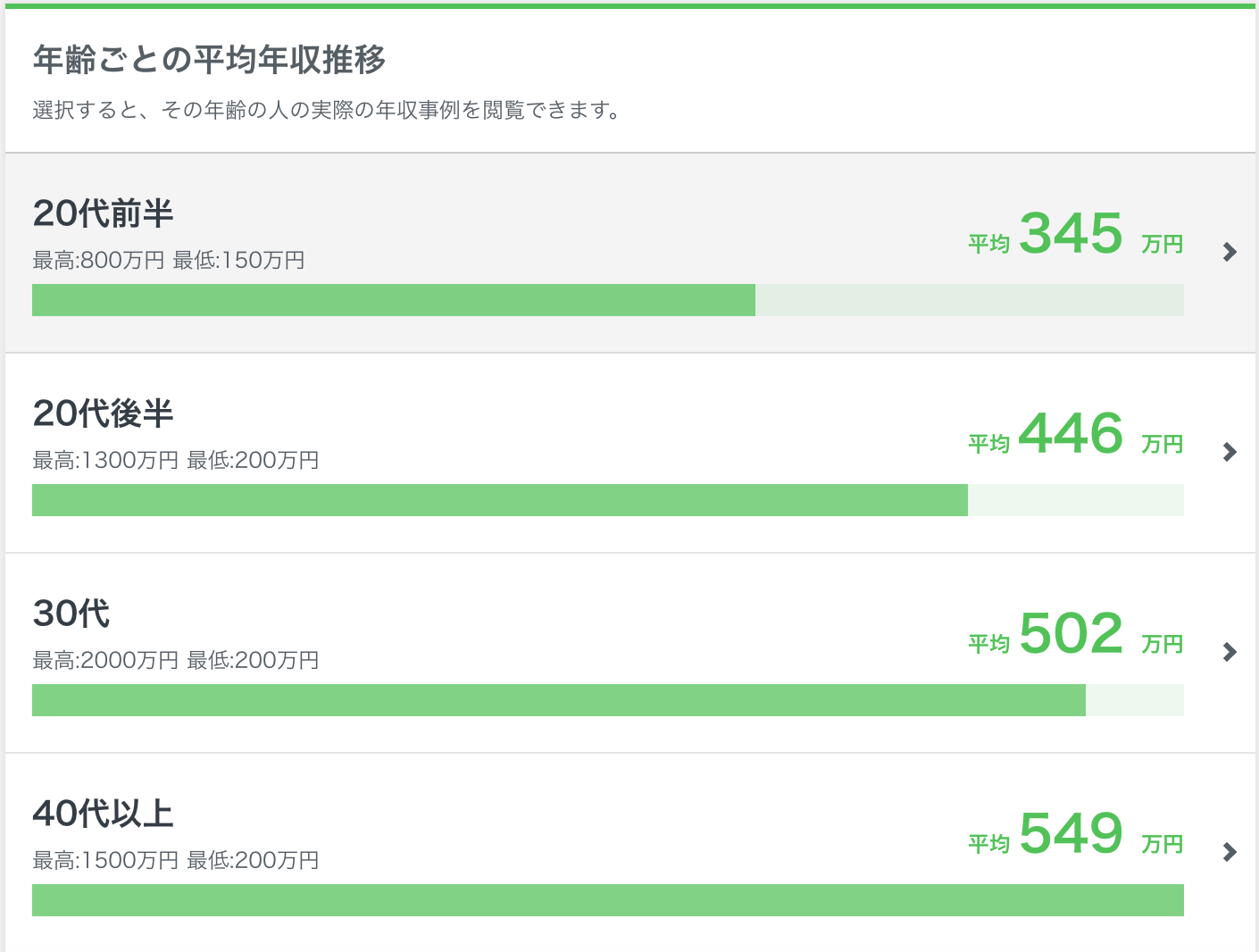Click the chevron arrow for 30代 row

pos(1230,652)
